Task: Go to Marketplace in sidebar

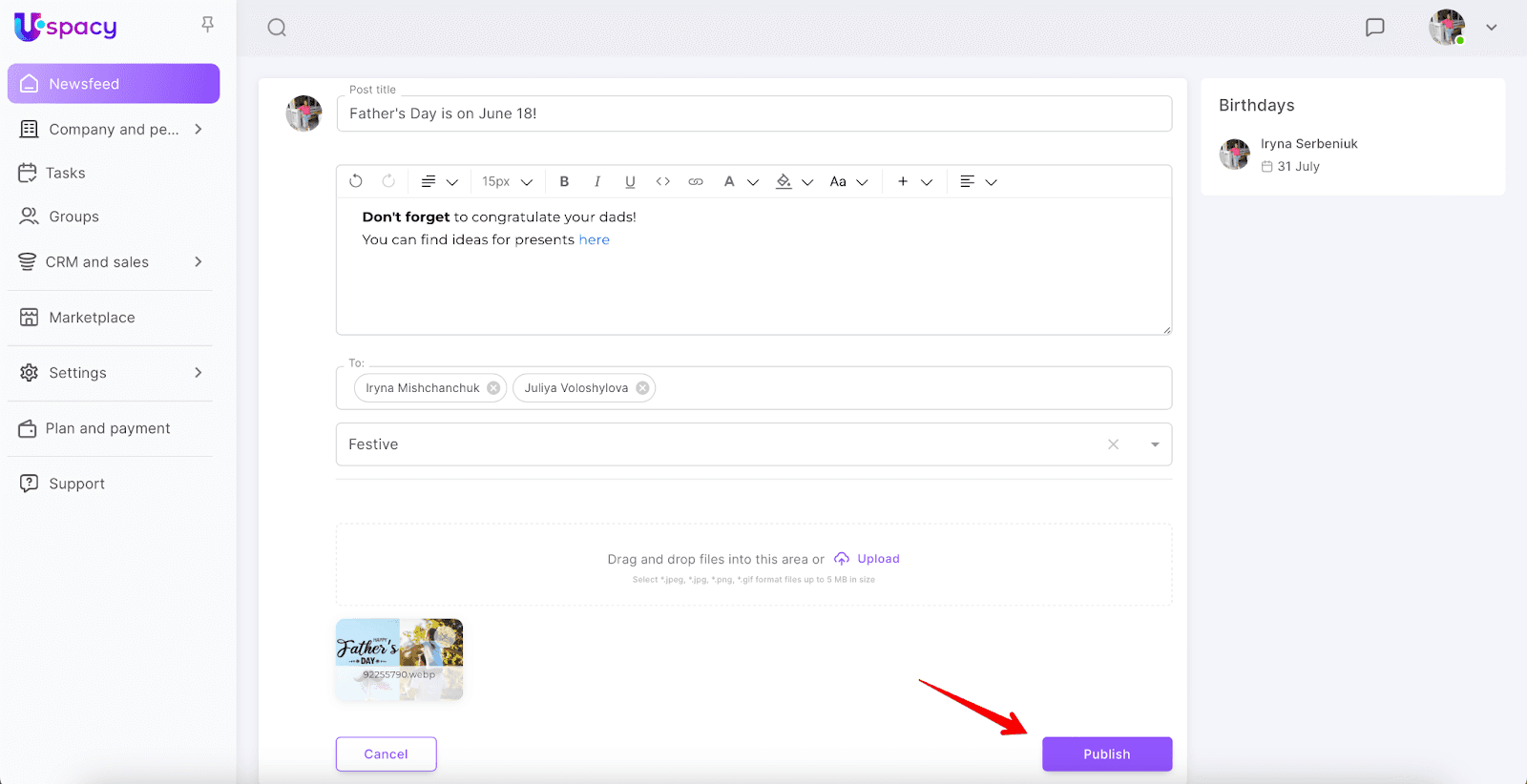Action: point(92,318)
